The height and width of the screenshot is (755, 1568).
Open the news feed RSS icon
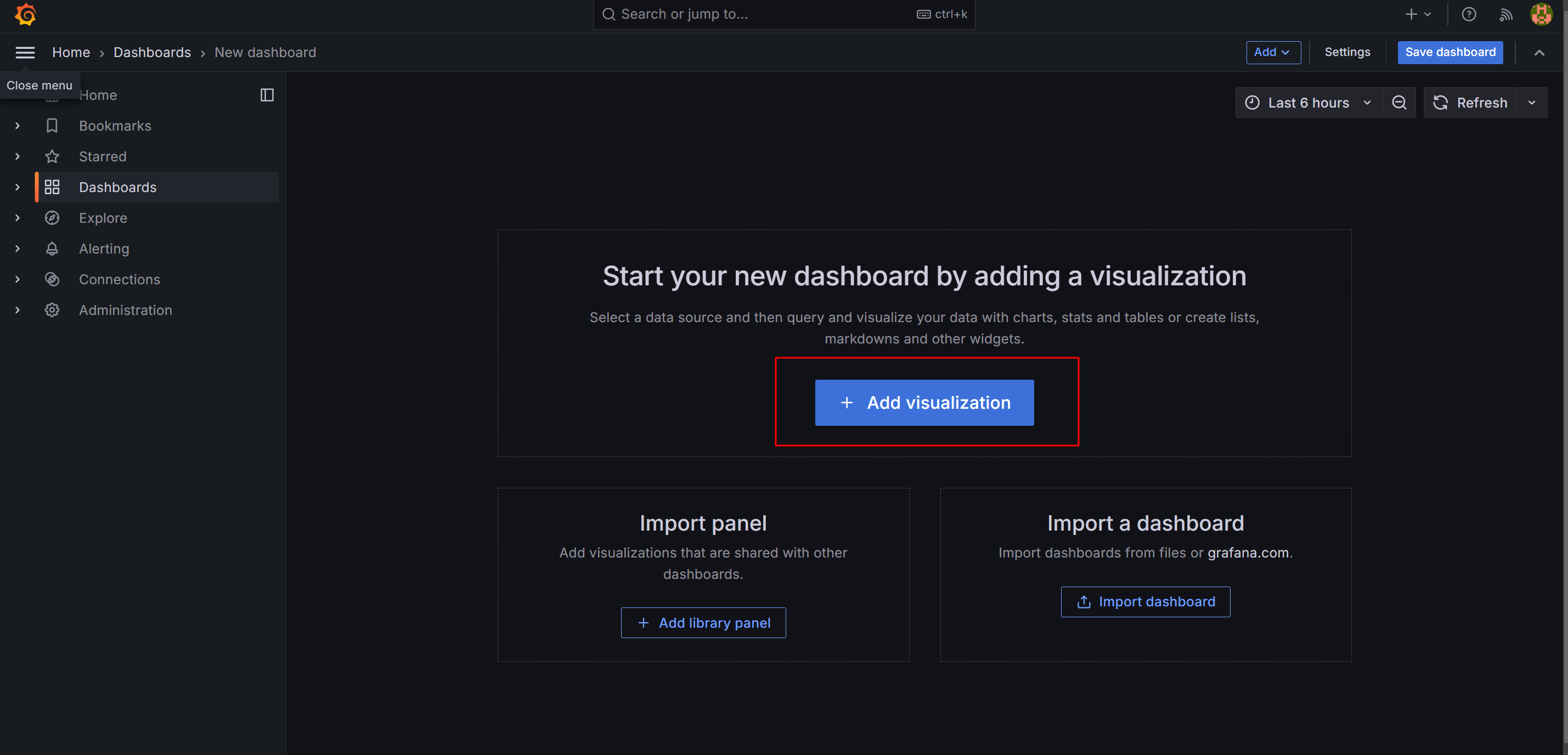click(x=1506, y=14)
